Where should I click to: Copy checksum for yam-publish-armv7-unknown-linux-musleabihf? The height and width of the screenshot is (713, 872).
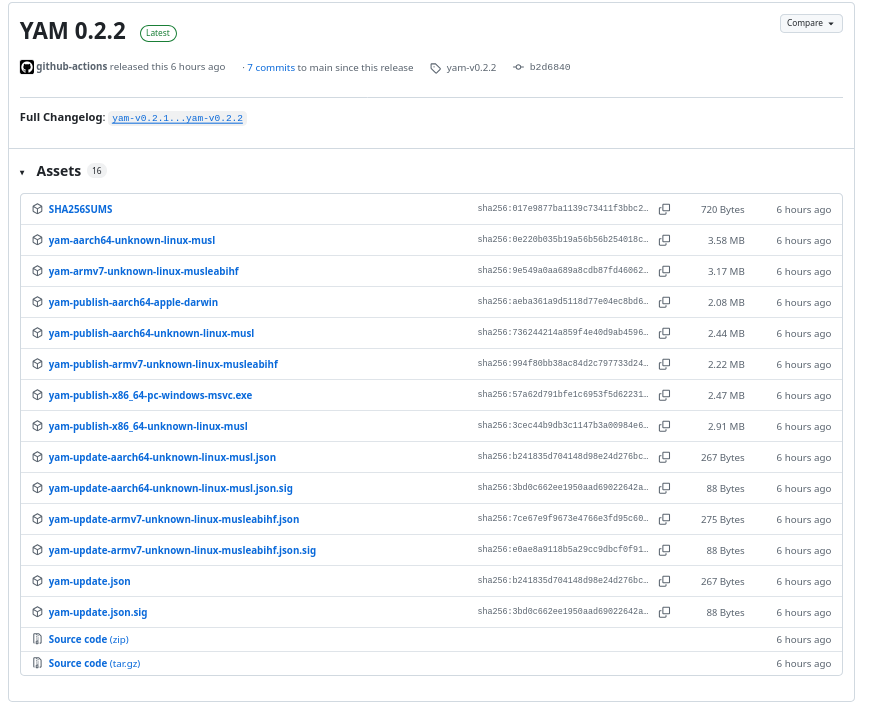click(x=664, y=364)
